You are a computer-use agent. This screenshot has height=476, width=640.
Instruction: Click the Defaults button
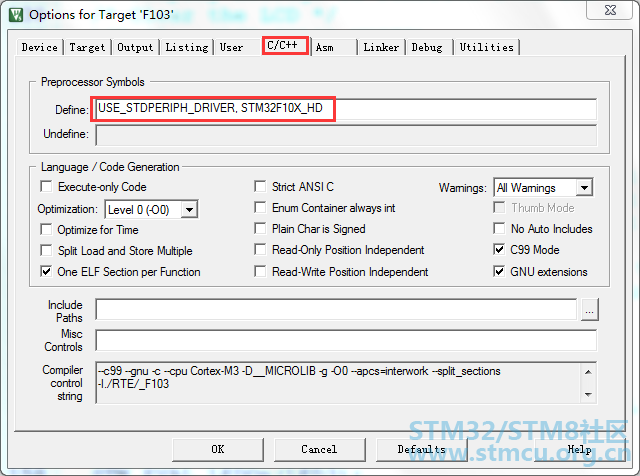coord(421,449)
